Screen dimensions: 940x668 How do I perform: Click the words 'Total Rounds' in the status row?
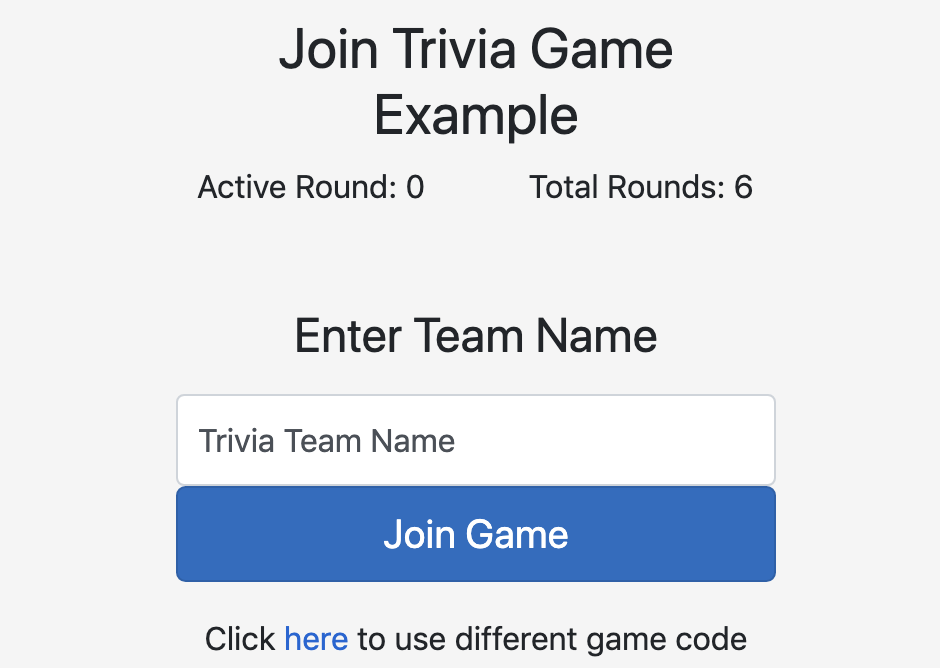coord(627,187)
